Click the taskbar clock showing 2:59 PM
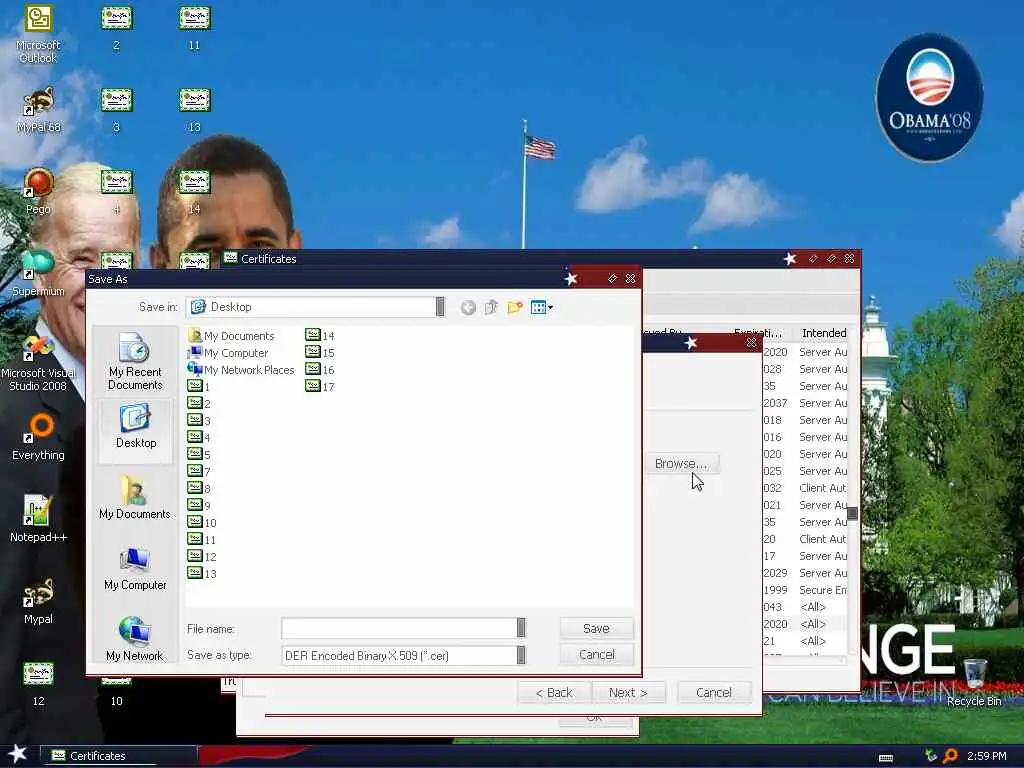This screenshot has width=1024, height=768. [987, 756]
